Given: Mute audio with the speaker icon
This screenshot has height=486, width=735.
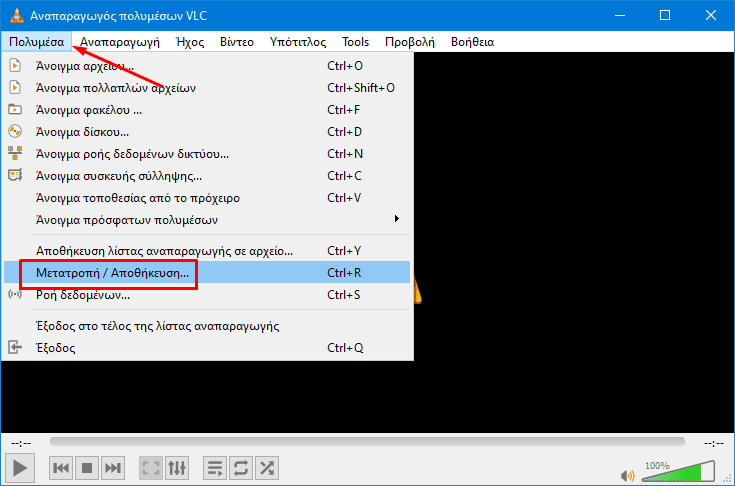Looking at the screenshot, I should [628, 476].
